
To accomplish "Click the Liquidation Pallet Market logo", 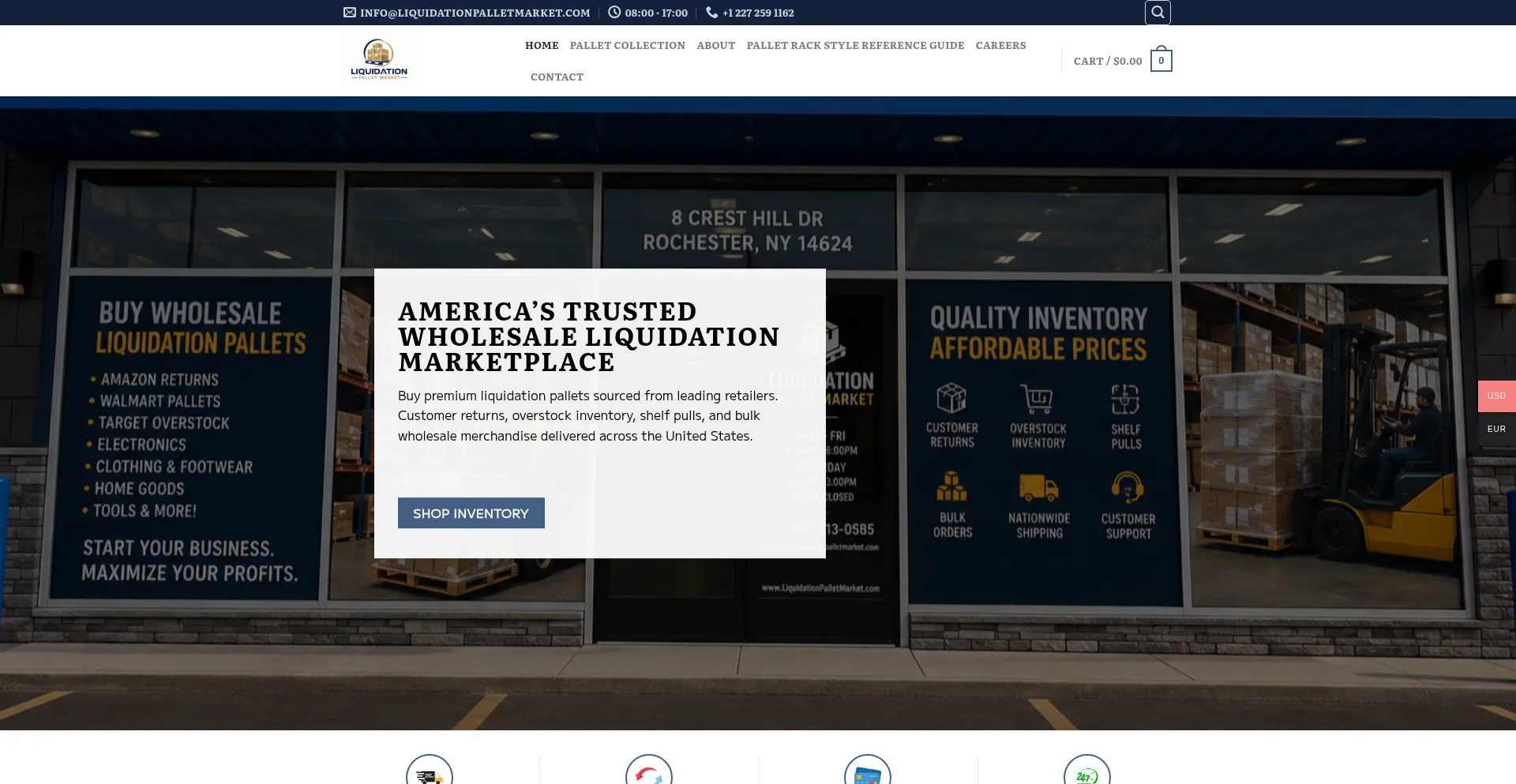I will (379, 60).
